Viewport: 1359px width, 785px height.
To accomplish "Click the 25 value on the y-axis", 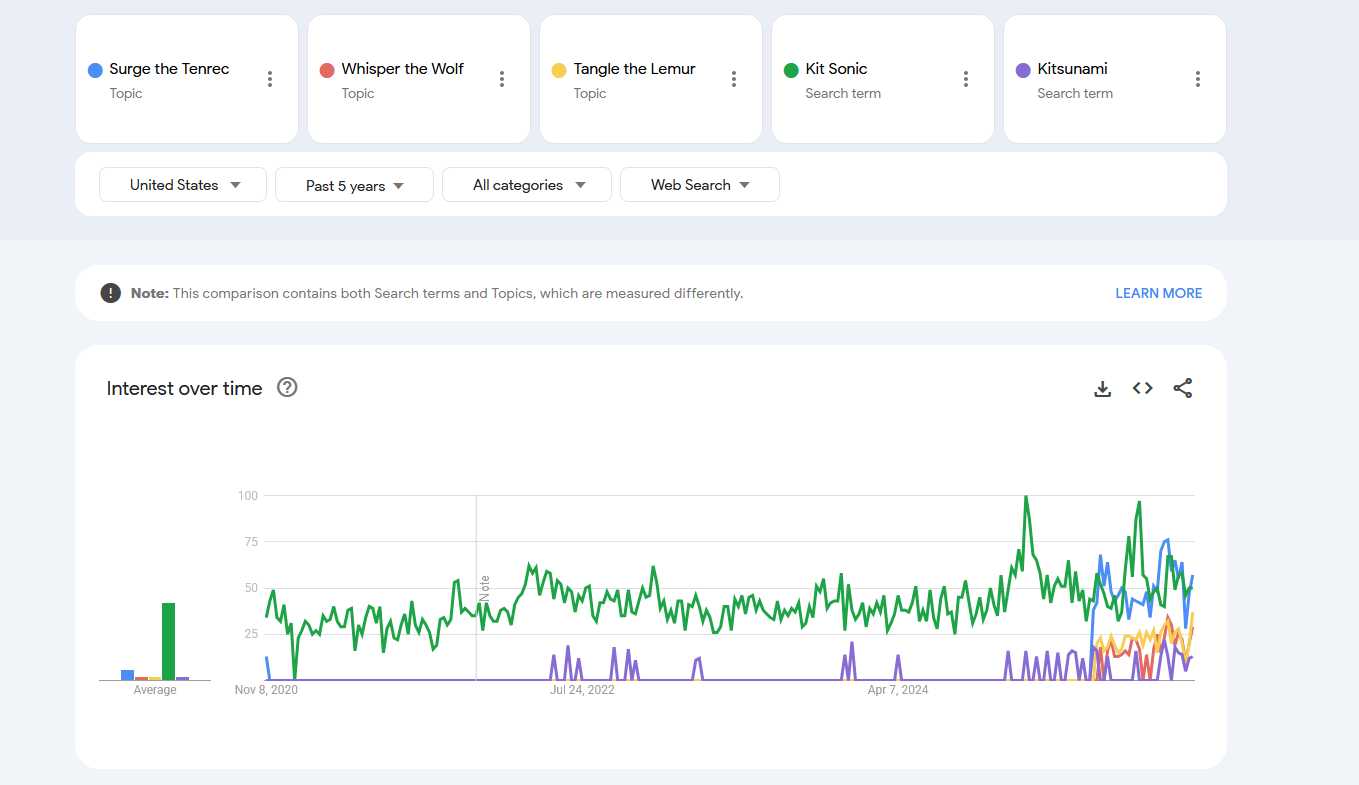I will click(x=251, y=634).
